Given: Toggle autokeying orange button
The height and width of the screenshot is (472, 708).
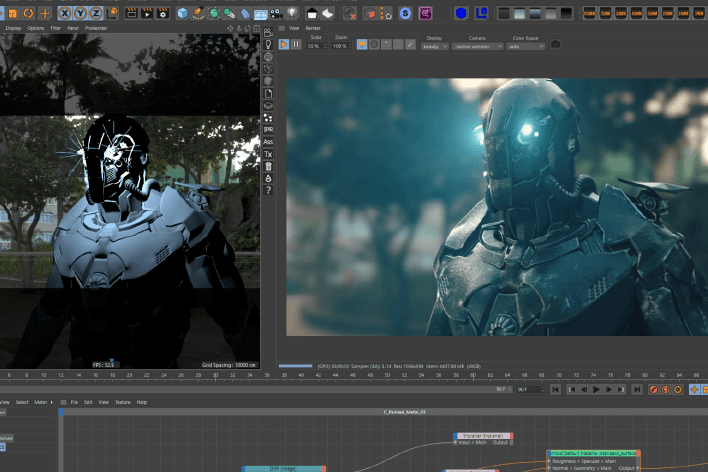Looking at the screenshot, I should (666, 389).
